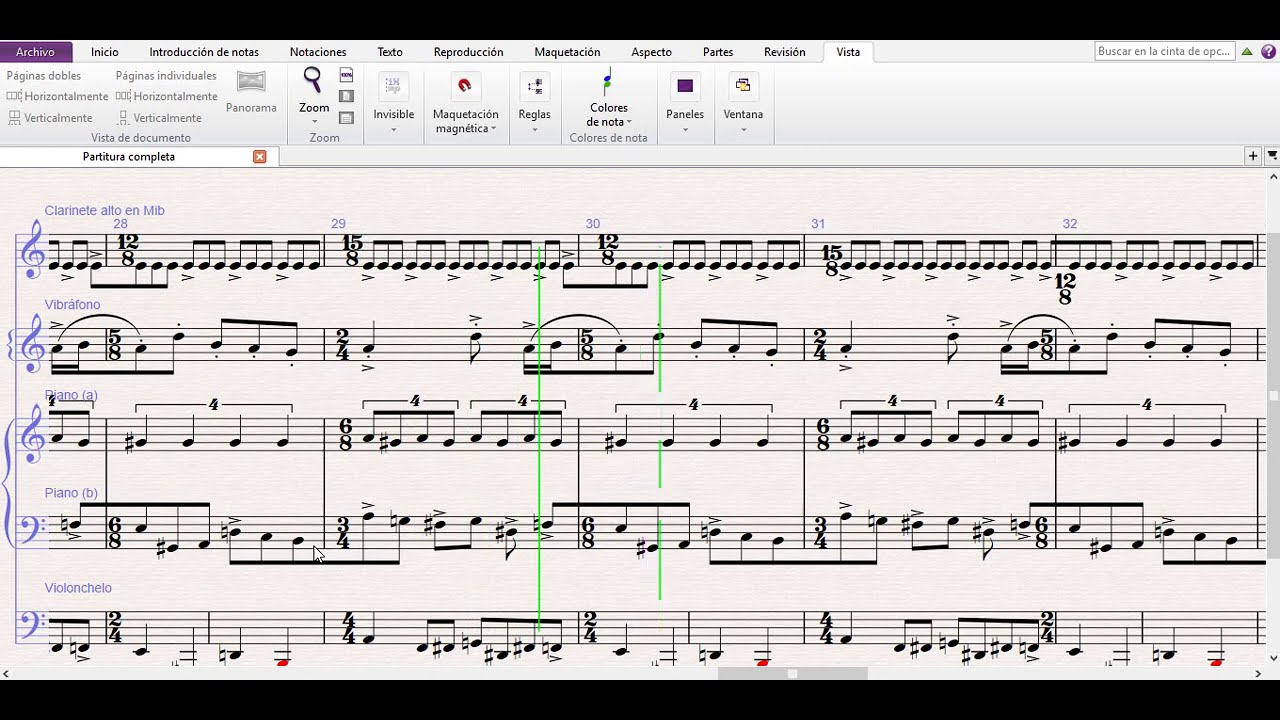Select the Violonchelo instrument name

(x=78, y=588)
